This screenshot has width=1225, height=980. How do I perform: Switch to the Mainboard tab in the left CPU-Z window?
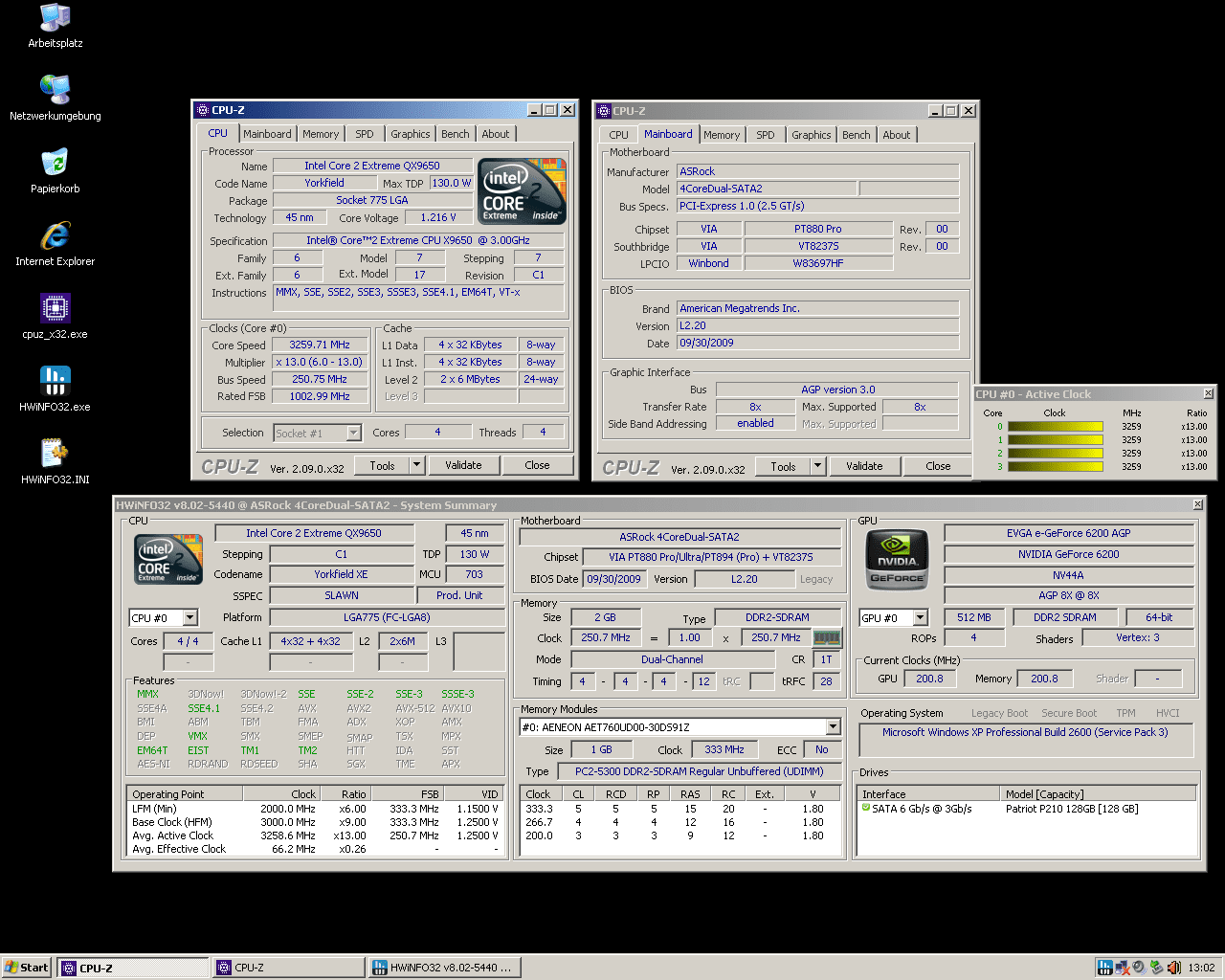267,134
